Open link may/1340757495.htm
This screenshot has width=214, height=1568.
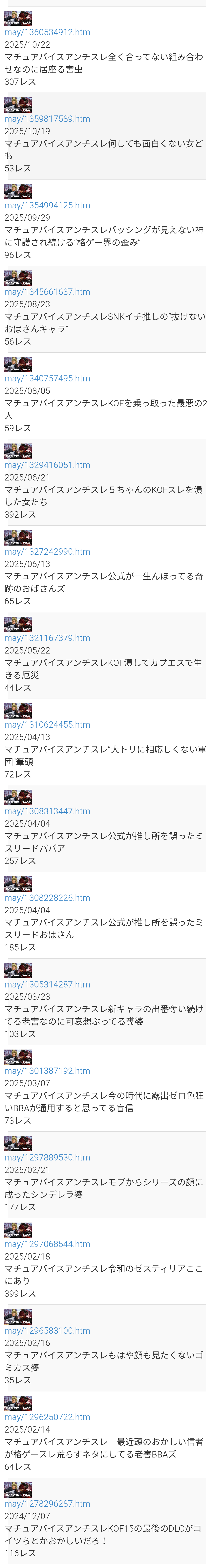pos(47,378)
